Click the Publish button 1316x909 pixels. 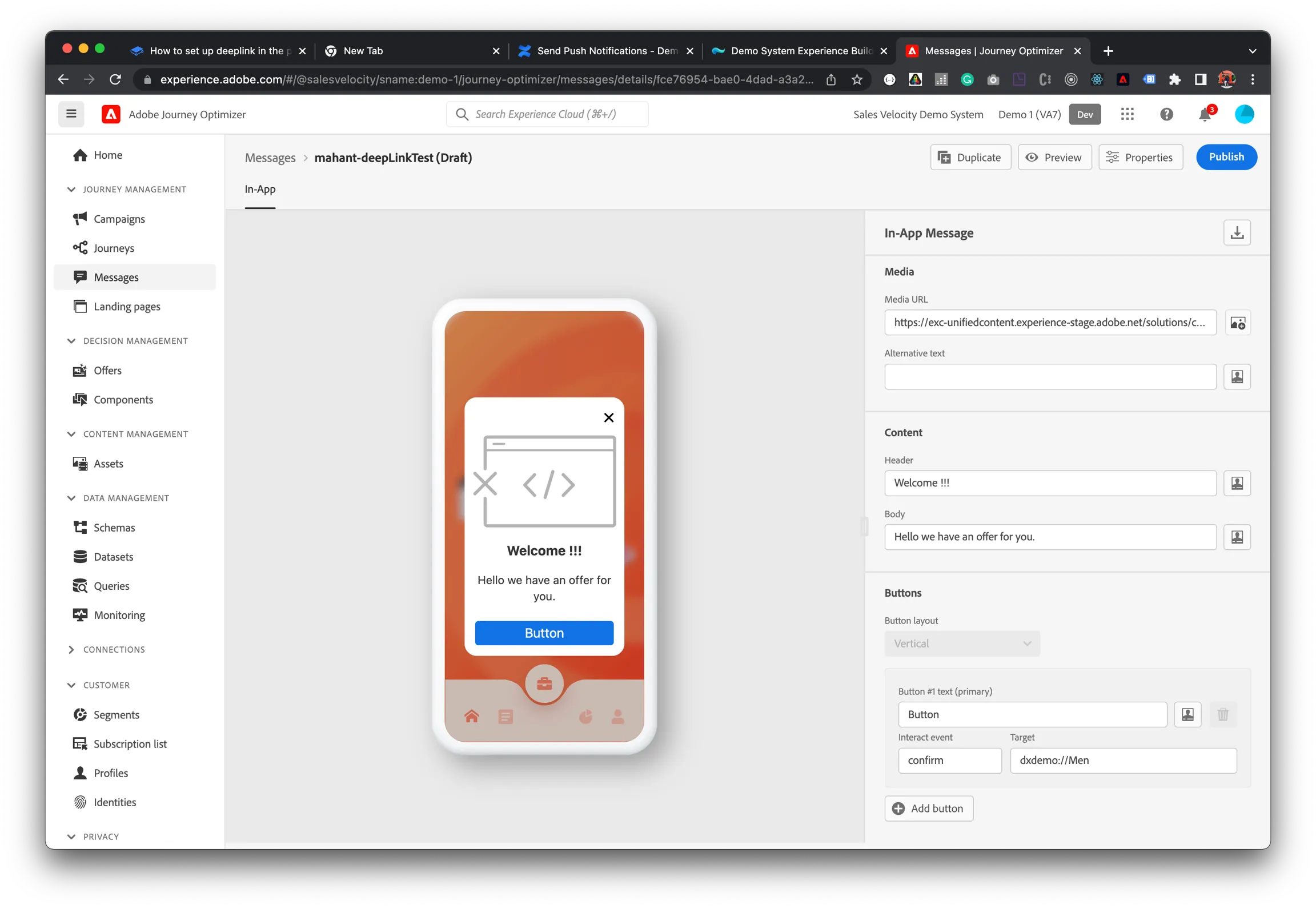pyautogui.click(x=1226, y=157)
